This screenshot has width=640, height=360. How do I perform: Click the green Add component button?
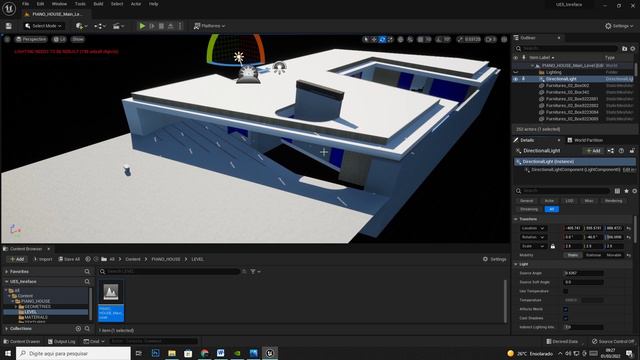coord(593,151)
